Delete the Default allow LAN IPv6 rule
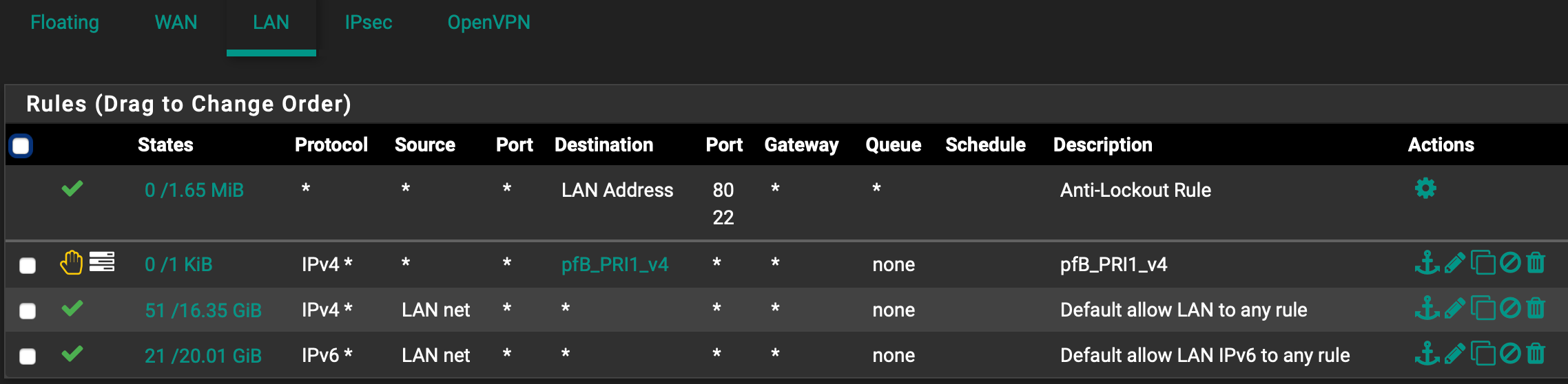This screenshot has height=384, width=1568. (1536, 354)
